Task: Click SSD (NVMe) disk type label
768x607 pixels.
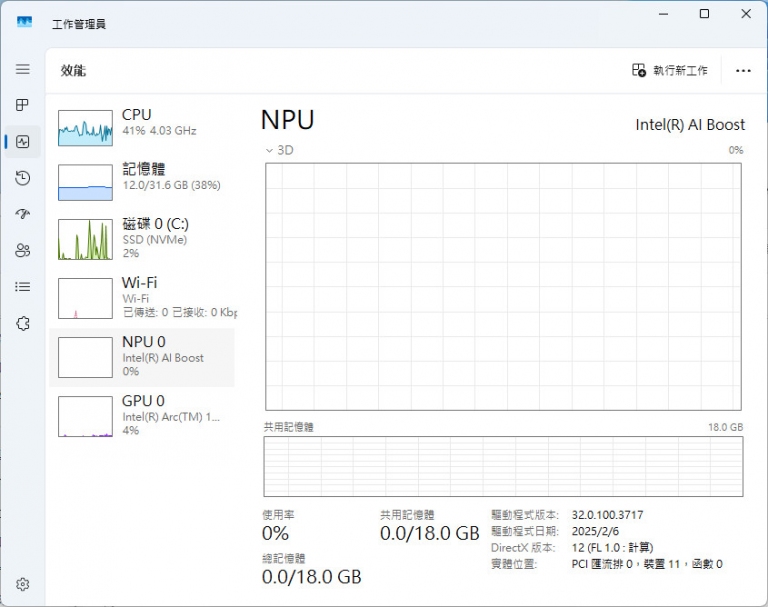Action: tap(155, 240)
